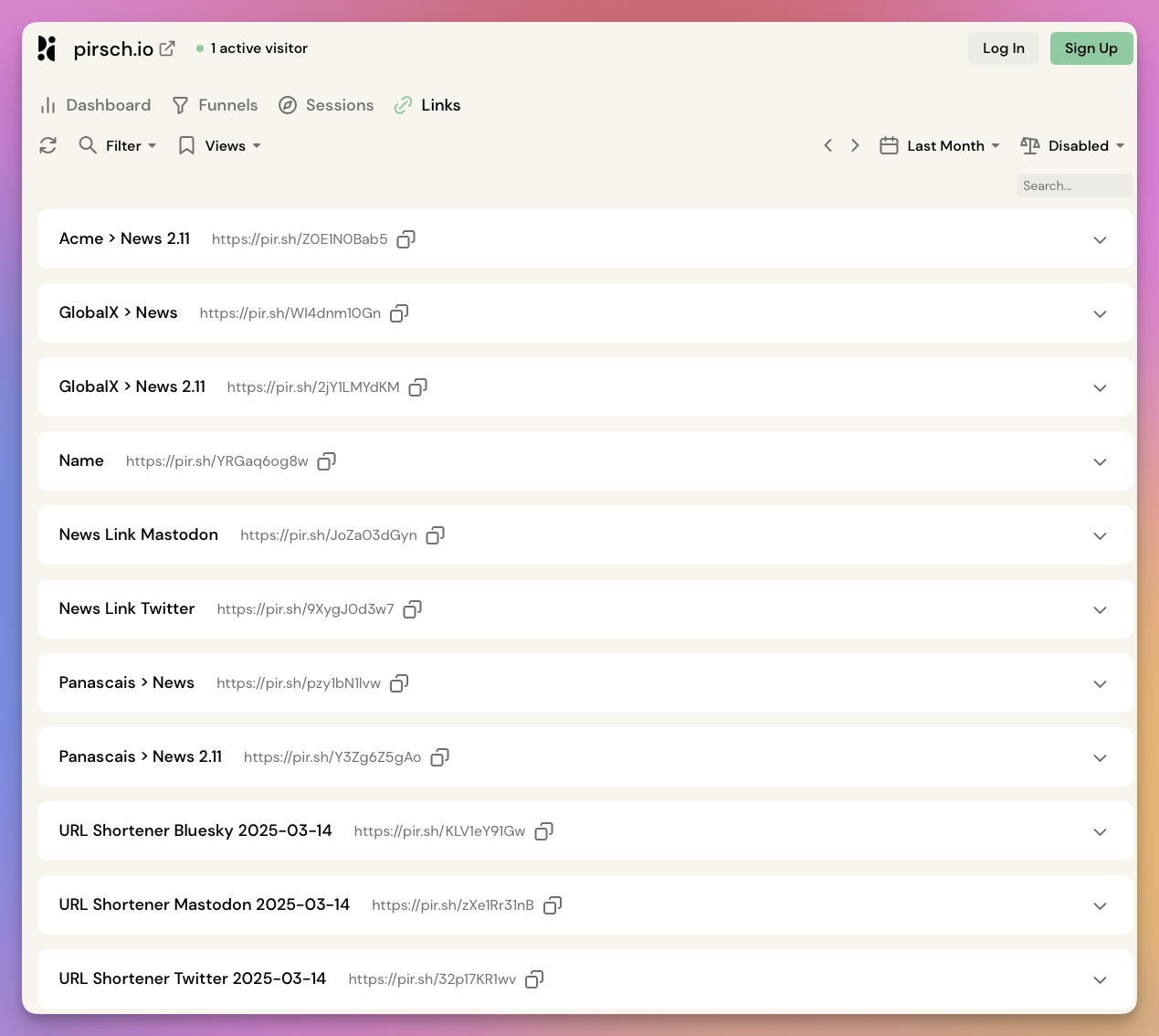Copy the GlobalX News short link
This screenshot has height=1036, width=1159.
(399, 313)
